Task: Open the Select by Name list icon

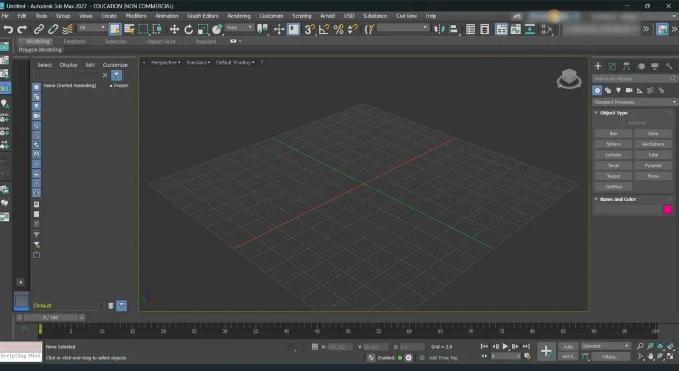Action: [129, 29]
